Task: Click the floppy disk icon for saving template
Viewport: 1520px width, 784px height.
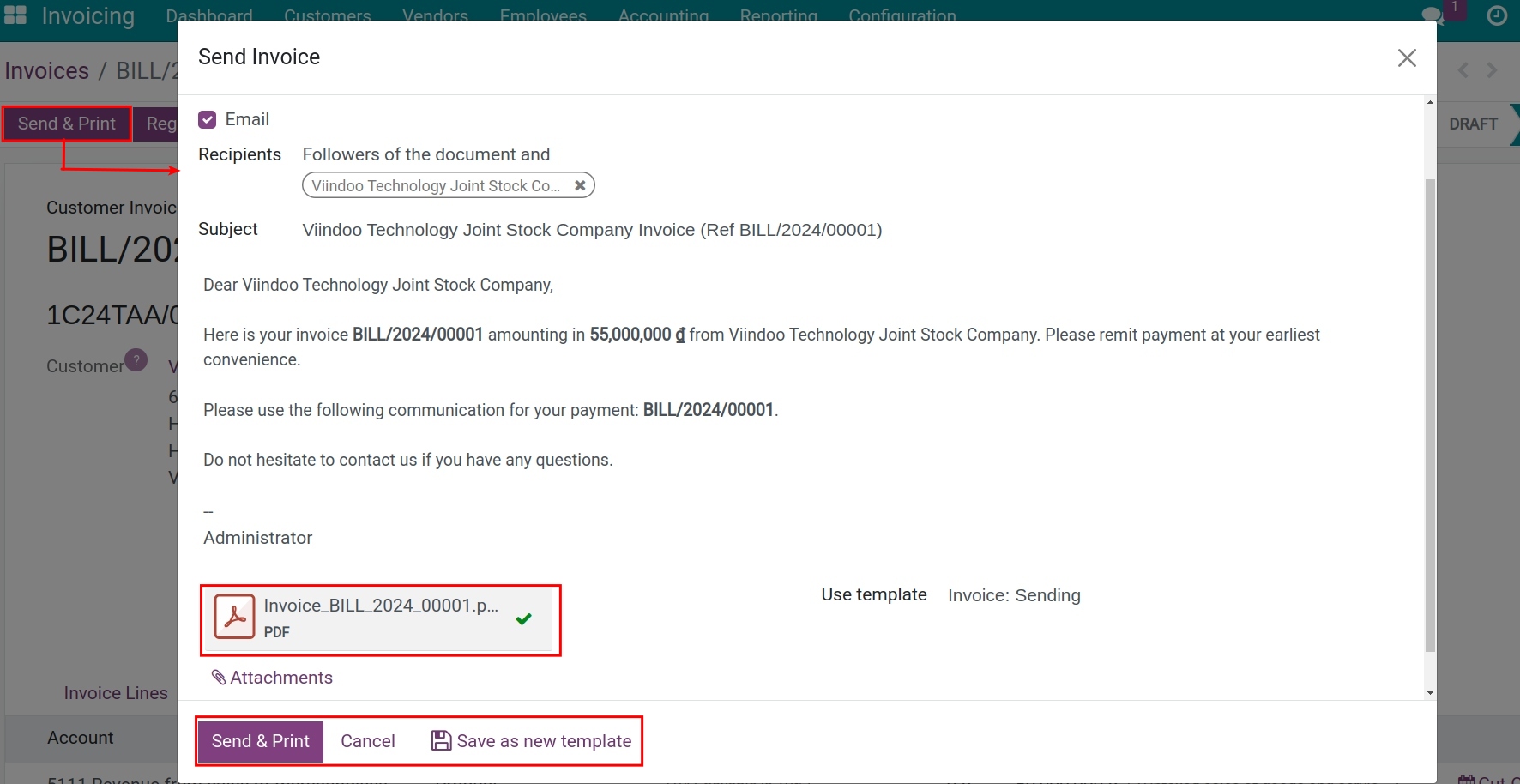Action: [x=440, y=740]
